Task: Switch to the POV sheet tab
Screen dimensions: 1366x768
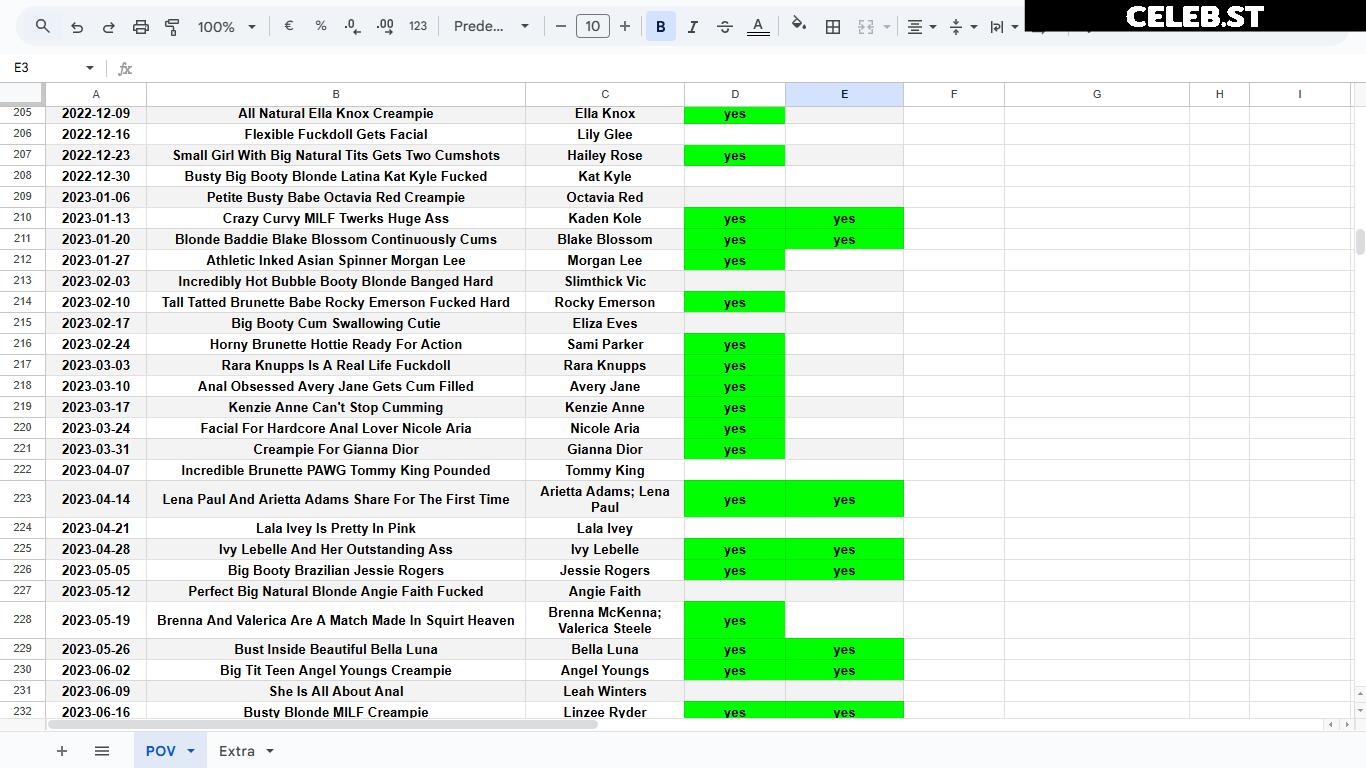Action: click(161, 751)
